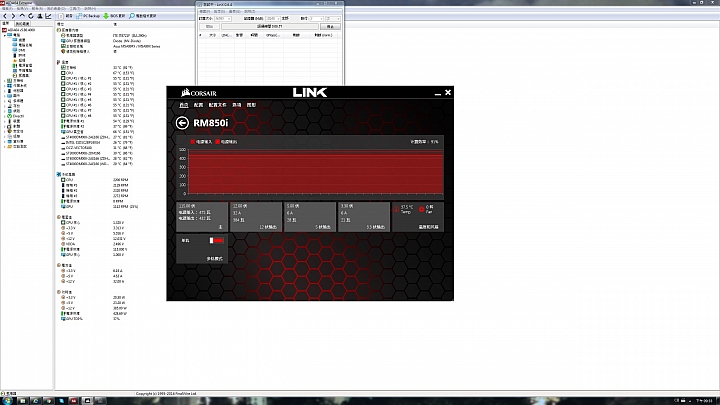Select the Home tab in Corsair Link

click(184, 105)
